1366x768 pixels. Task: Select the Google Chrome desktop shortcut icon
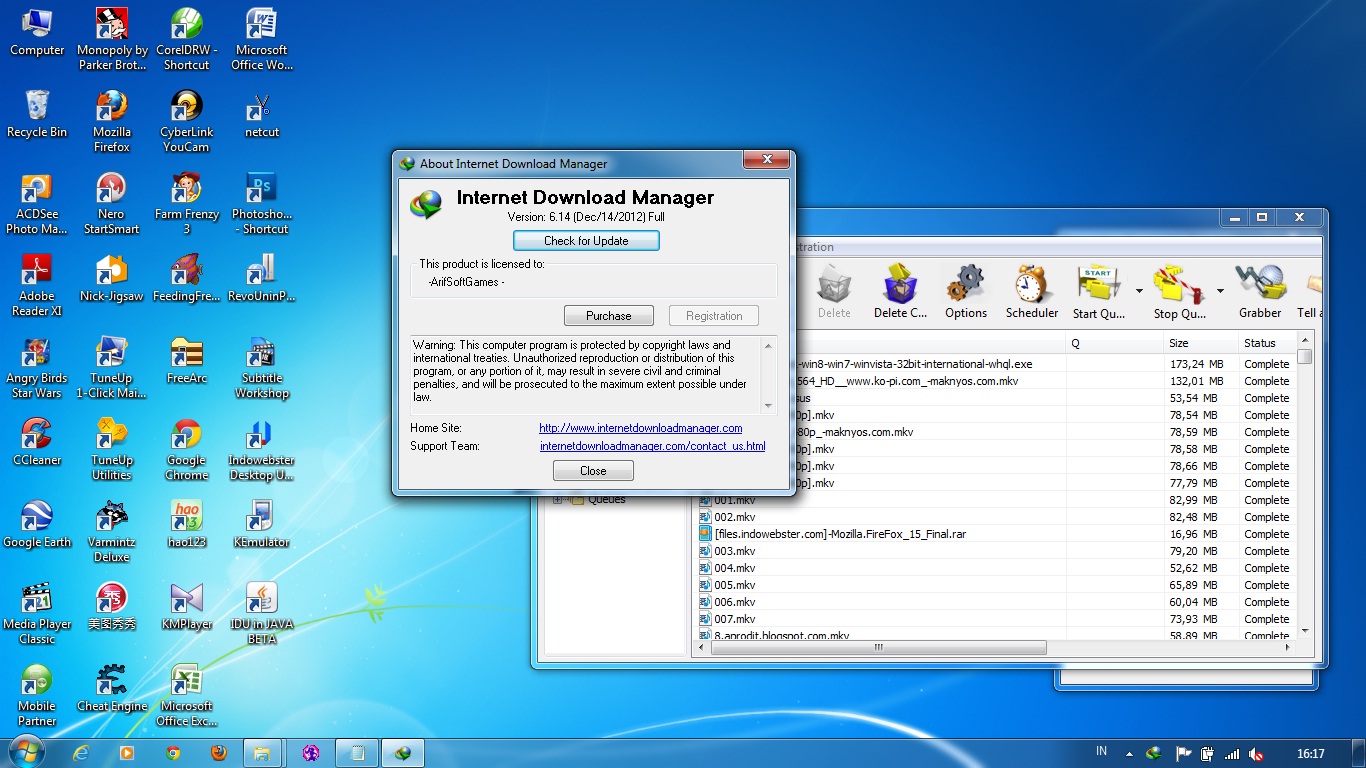click(x=187, y=449)
